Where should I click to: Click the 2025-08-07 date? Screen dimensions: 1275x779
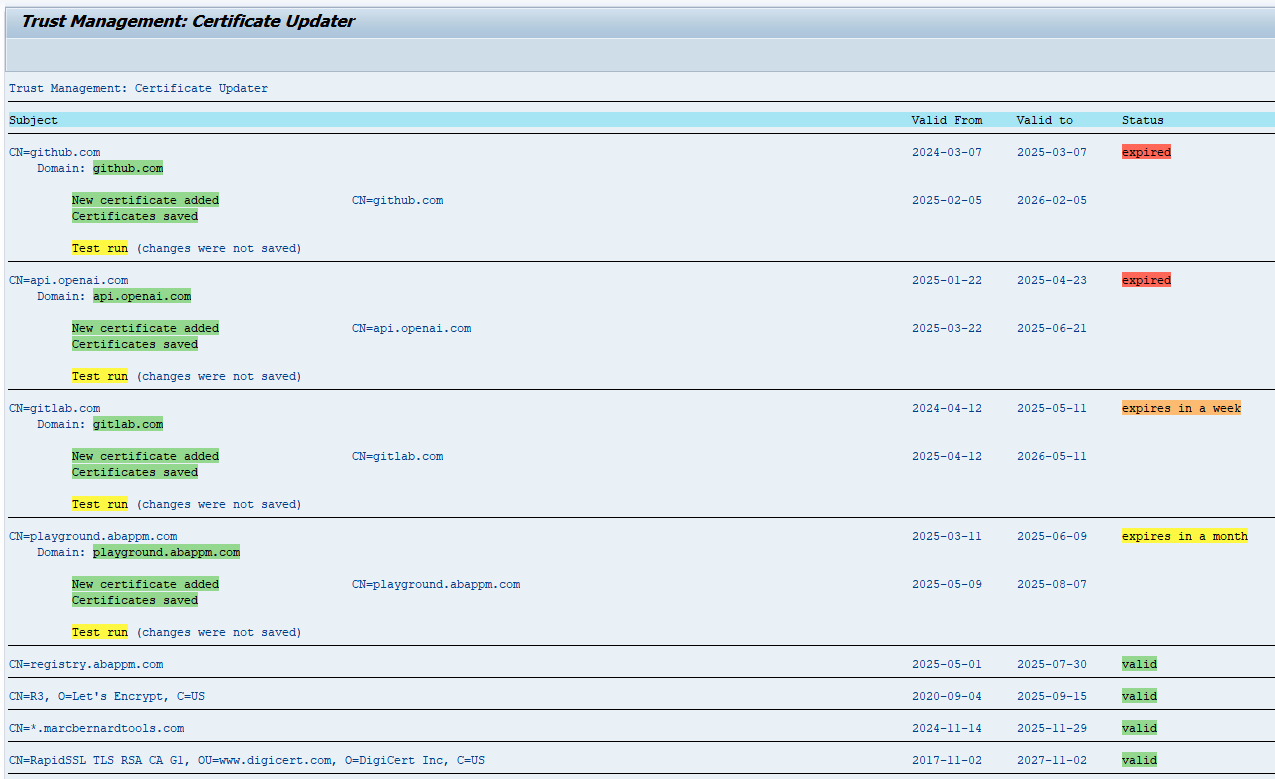pyautogui.click(x=1052, y=584)
